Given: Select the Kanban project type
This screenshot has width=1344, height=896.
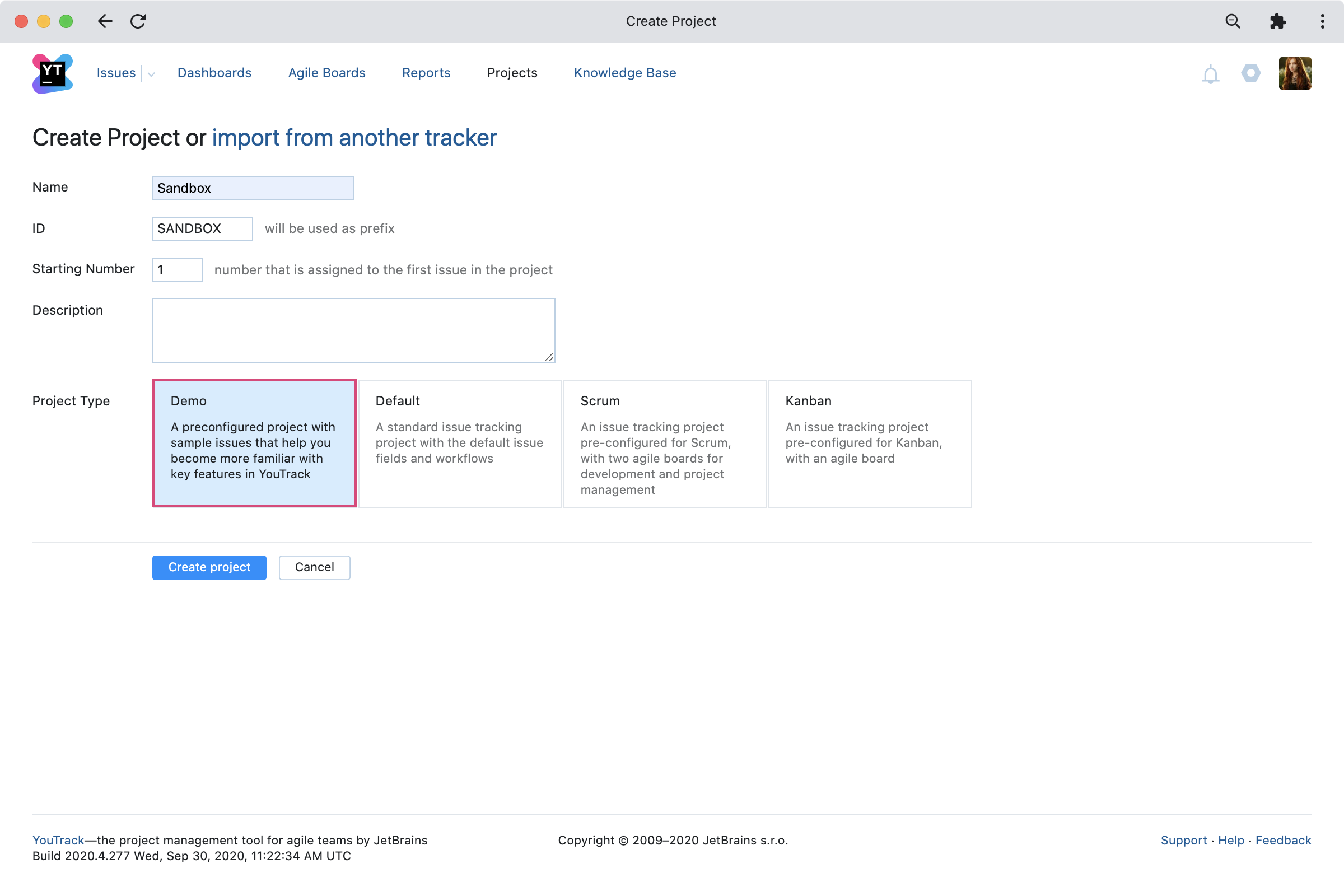Looking at the screenshot, I should 870,443.
